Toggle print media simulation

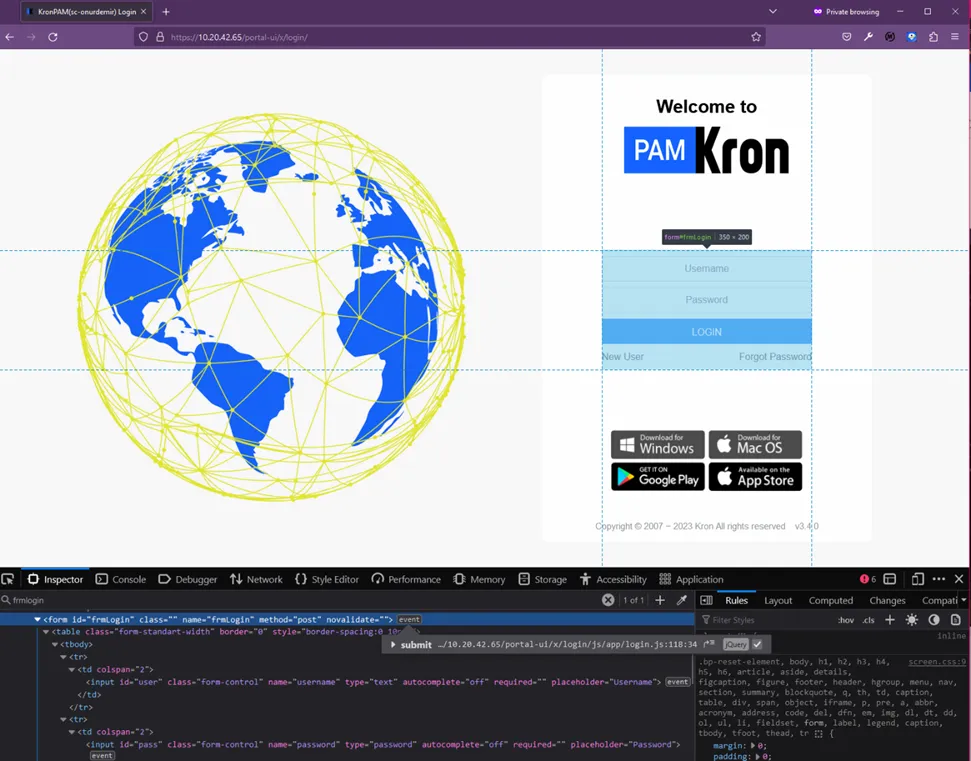click(x=956, y=620)
